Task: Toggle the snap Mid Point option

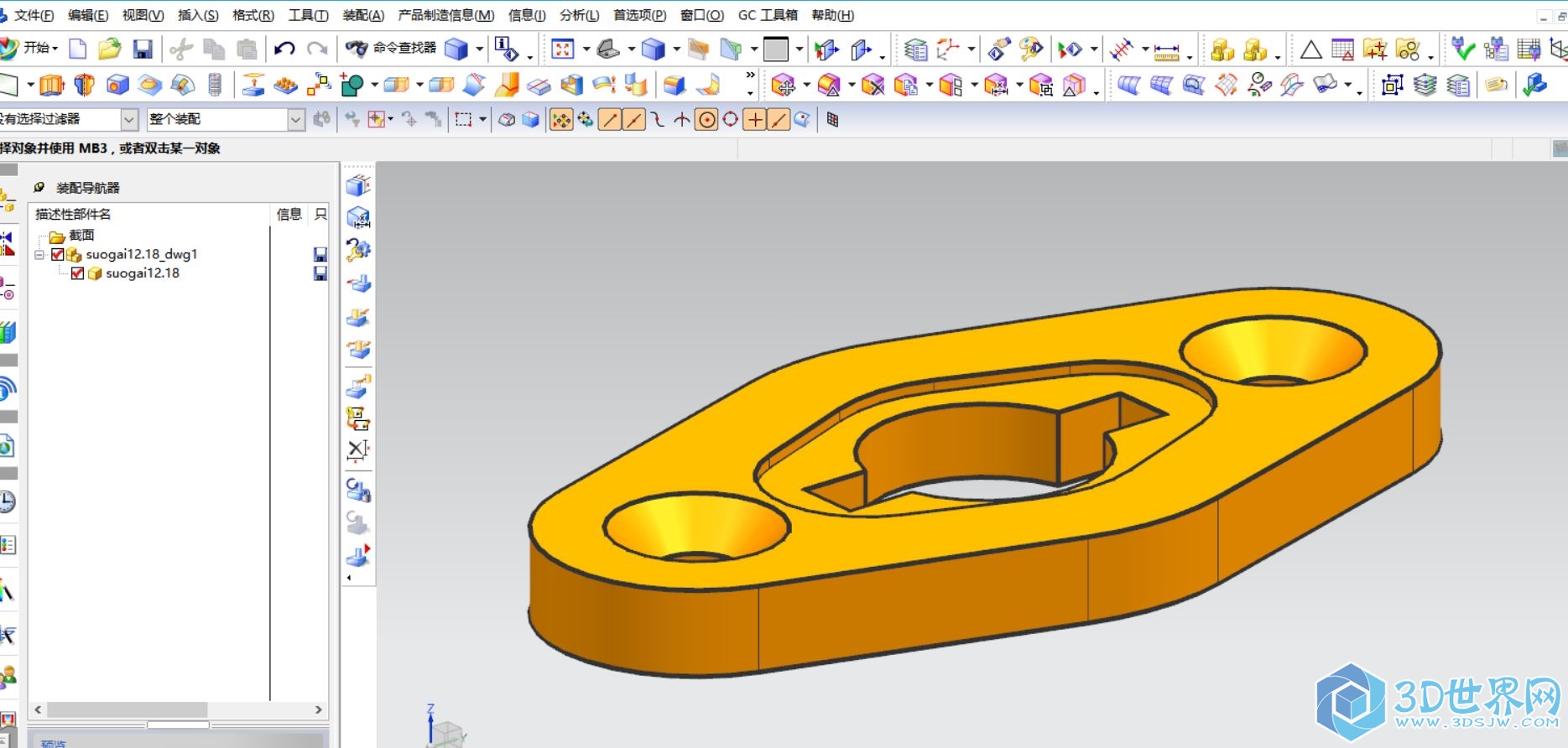Action: coord(634,120)
